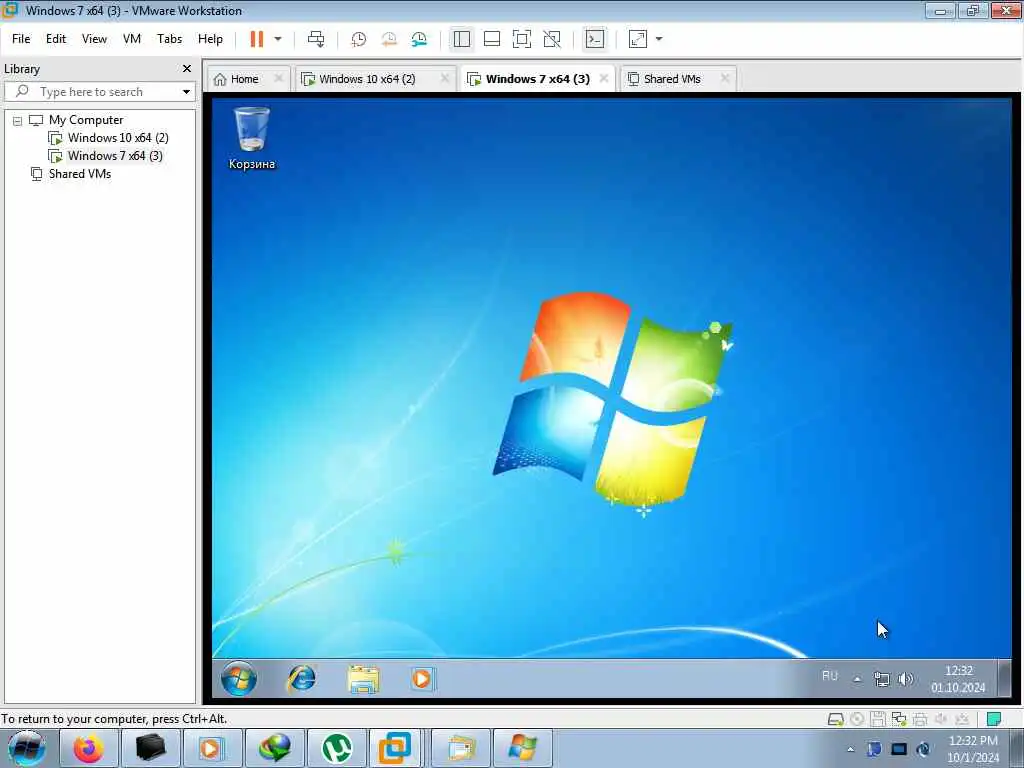Click the USB device status icon
The image size is (1024, 768).
click(962, 719)
